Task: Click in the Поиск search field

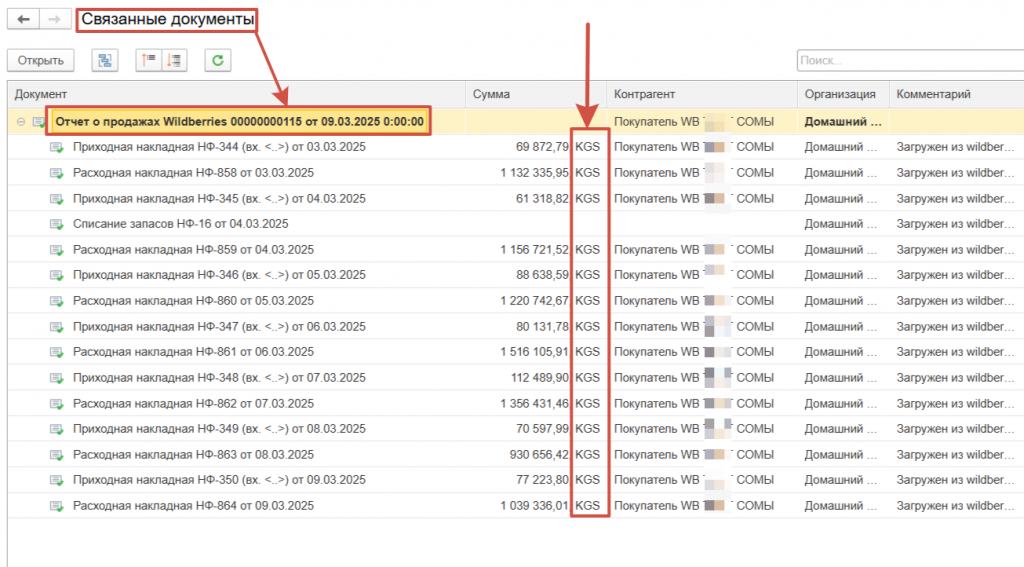Action: (x=908, y=61)
